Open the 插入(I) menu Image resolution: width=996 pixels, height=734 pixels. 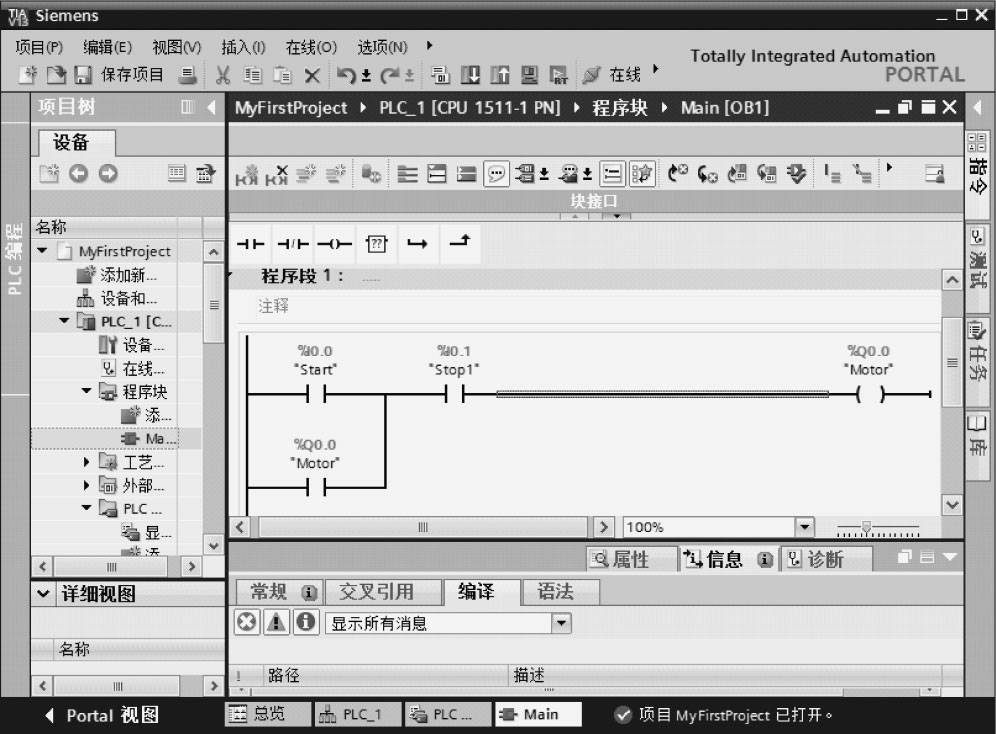(243, 47)
